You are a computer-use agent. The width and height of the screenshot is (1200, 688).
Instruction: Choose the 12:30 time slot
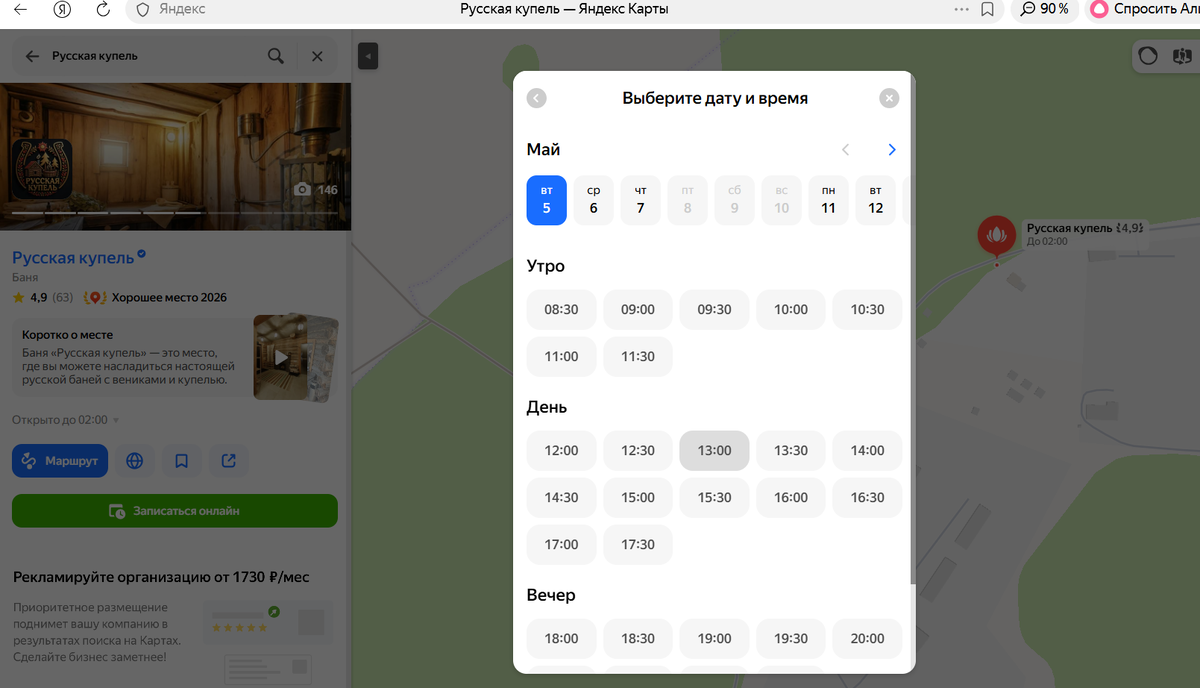[638, 450]
